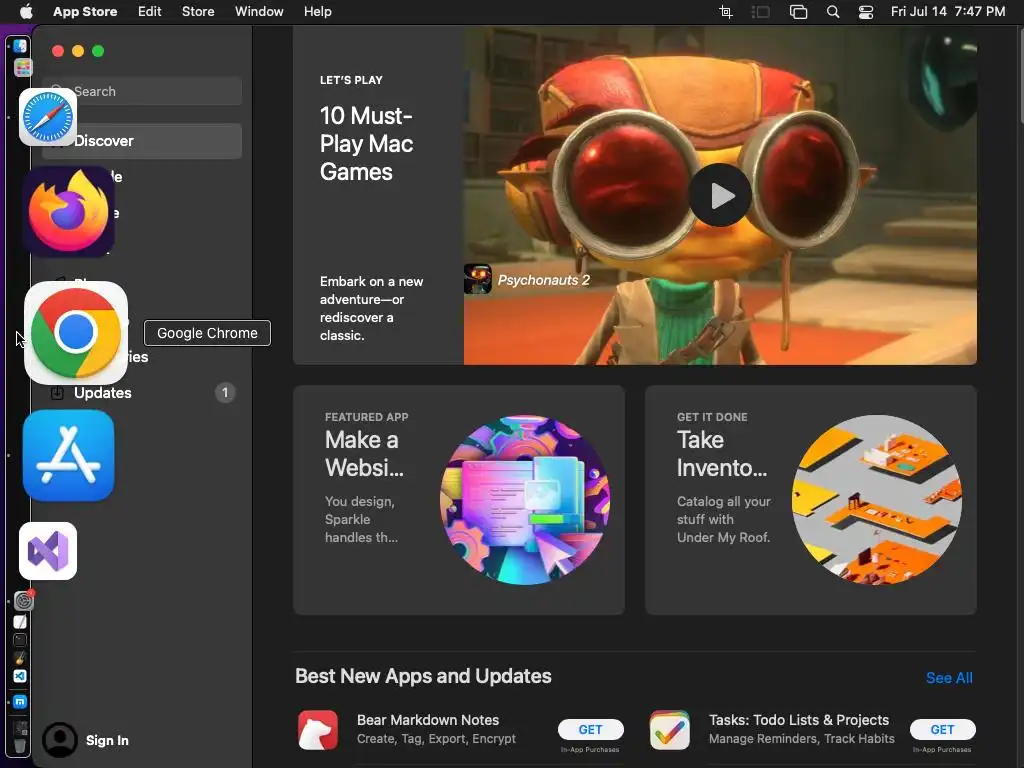Open the Make a Website featured app card

coord(459,500)
